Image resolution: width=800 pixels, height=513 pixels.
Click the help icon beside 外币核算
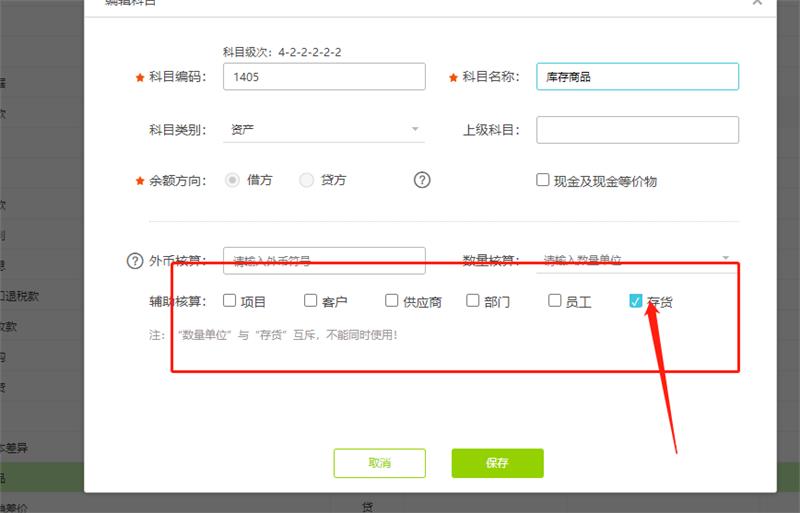135,261
